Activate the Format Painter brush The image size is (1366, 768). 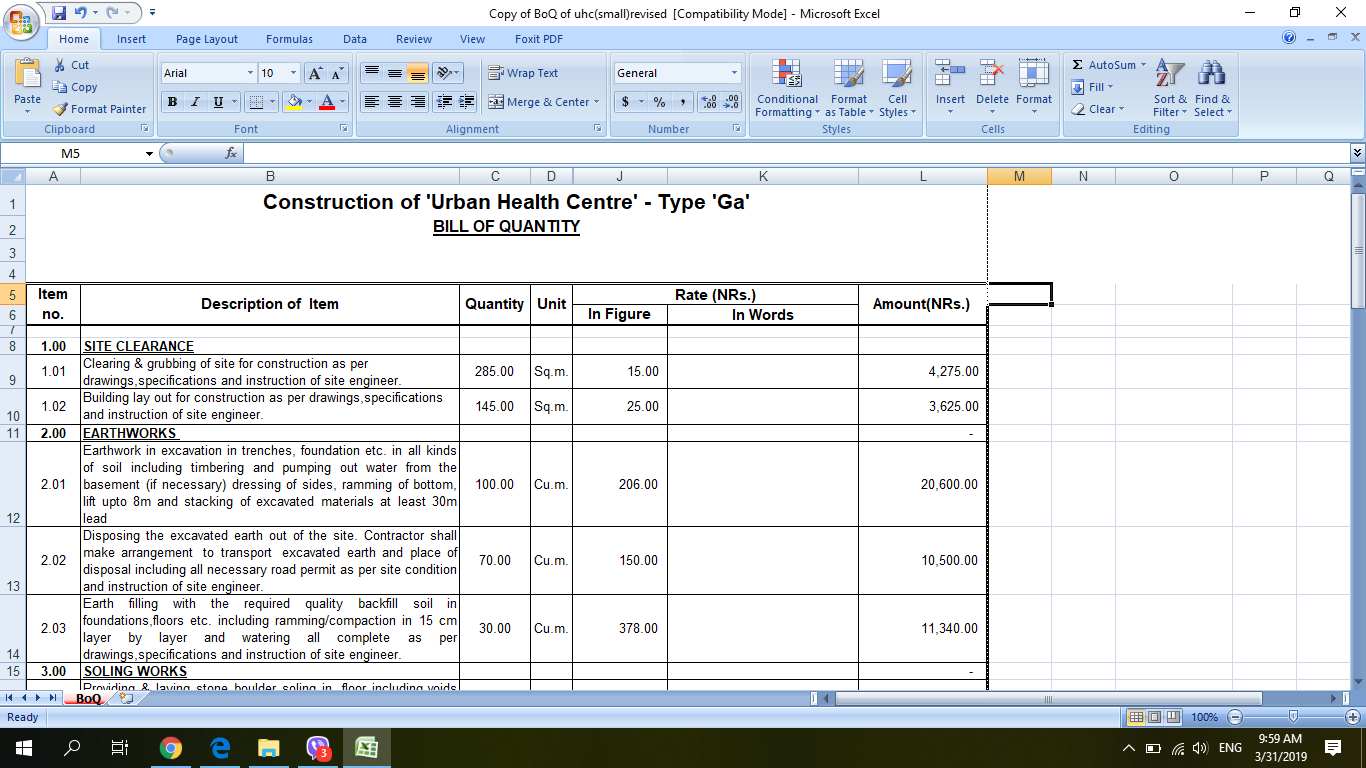click(x=60, y=109)
